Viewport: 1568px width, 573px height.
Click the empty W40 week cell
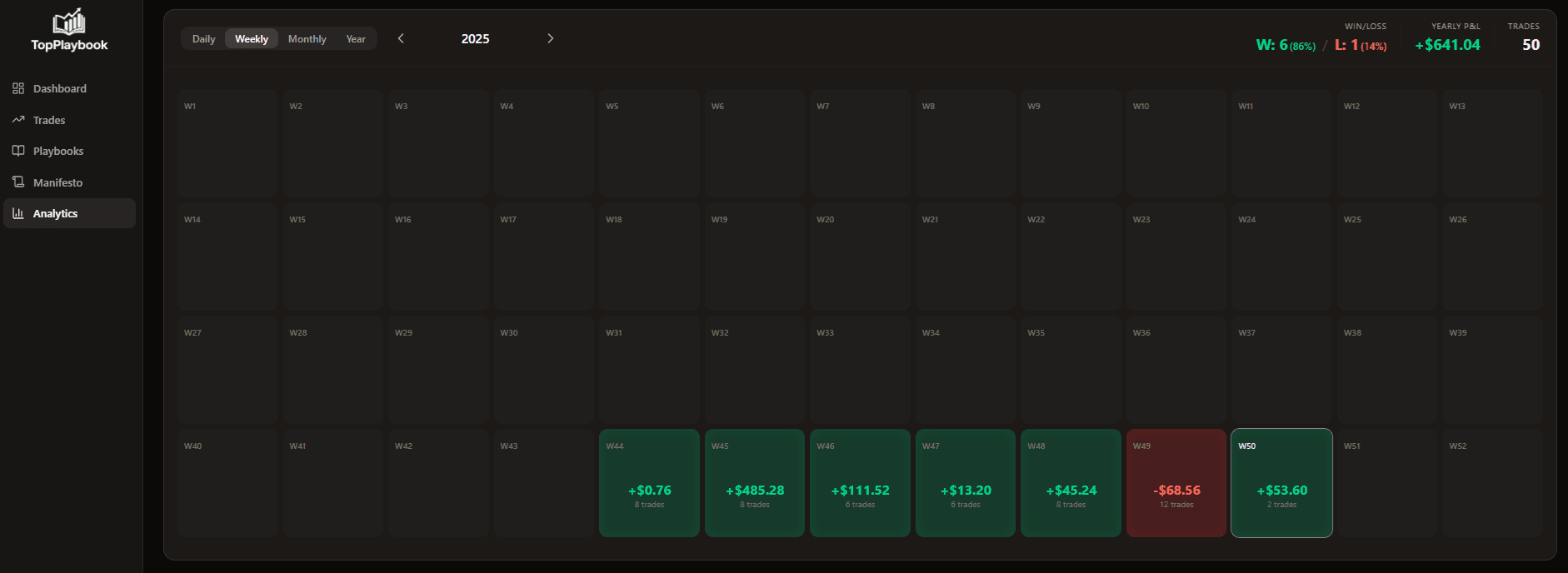coord(227,483)
